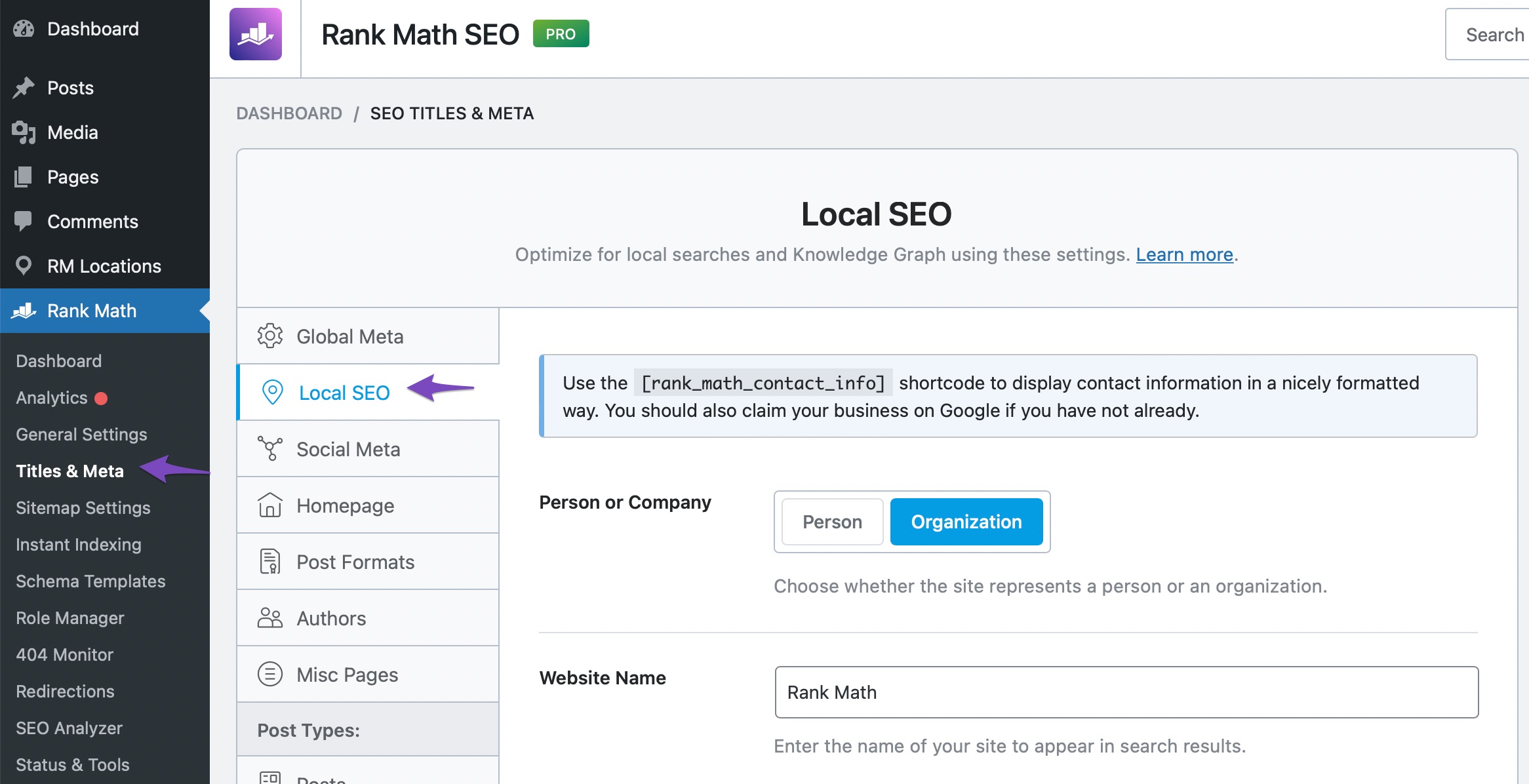The height and width of the screenshot is (784, 1529).
Task: Click the green PRO badge
Action: click(561, 33)
